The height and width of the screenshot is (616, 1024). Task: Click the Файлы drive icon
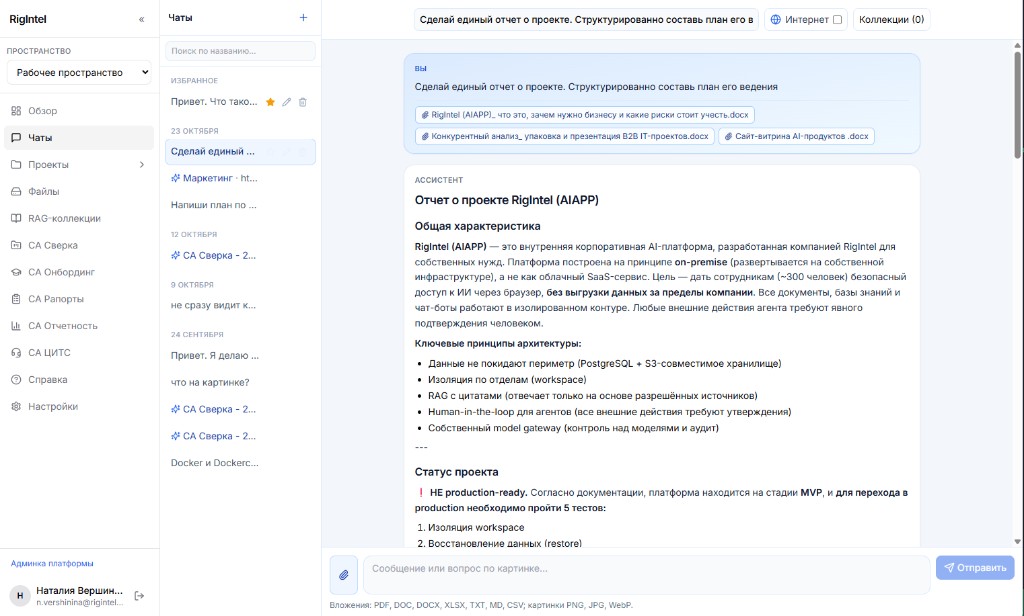16,191
